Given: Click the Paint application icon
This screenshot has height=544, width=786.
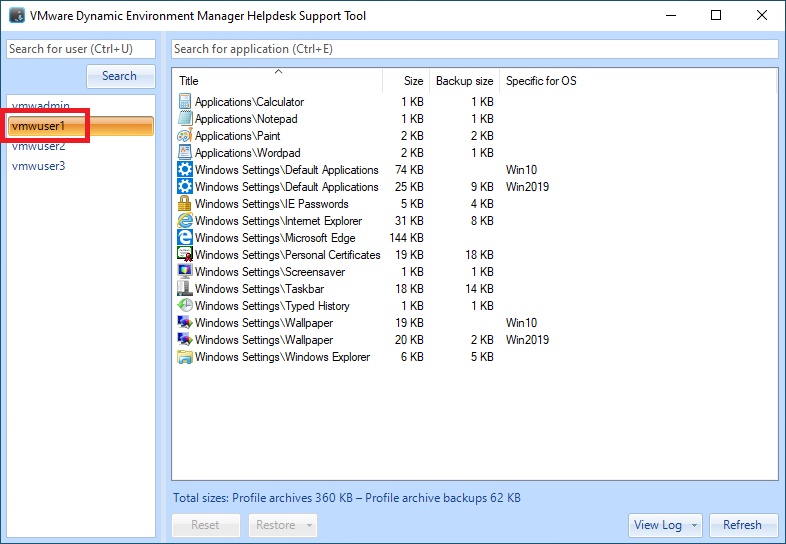Looking at the screenshot, I should click(x=184, y=136).
